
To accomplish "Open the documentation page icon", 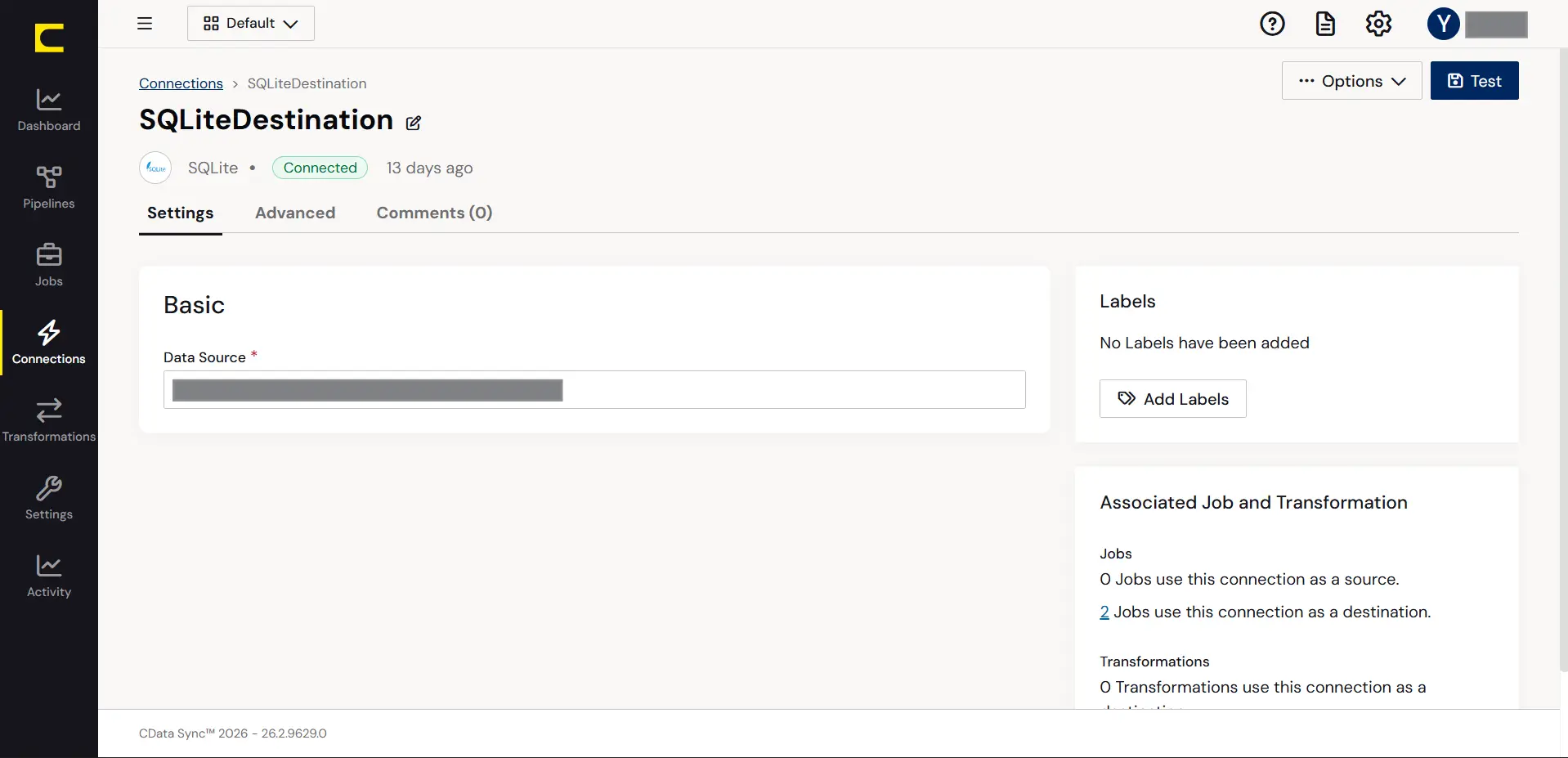I will pyautogui.click(x=1325, y=24).
